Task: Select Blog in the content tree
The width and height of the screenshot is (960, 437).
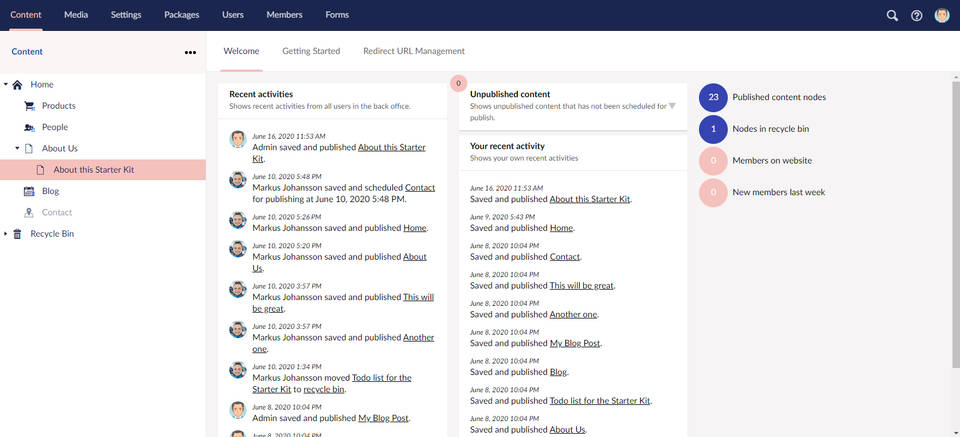Action: 50,191
